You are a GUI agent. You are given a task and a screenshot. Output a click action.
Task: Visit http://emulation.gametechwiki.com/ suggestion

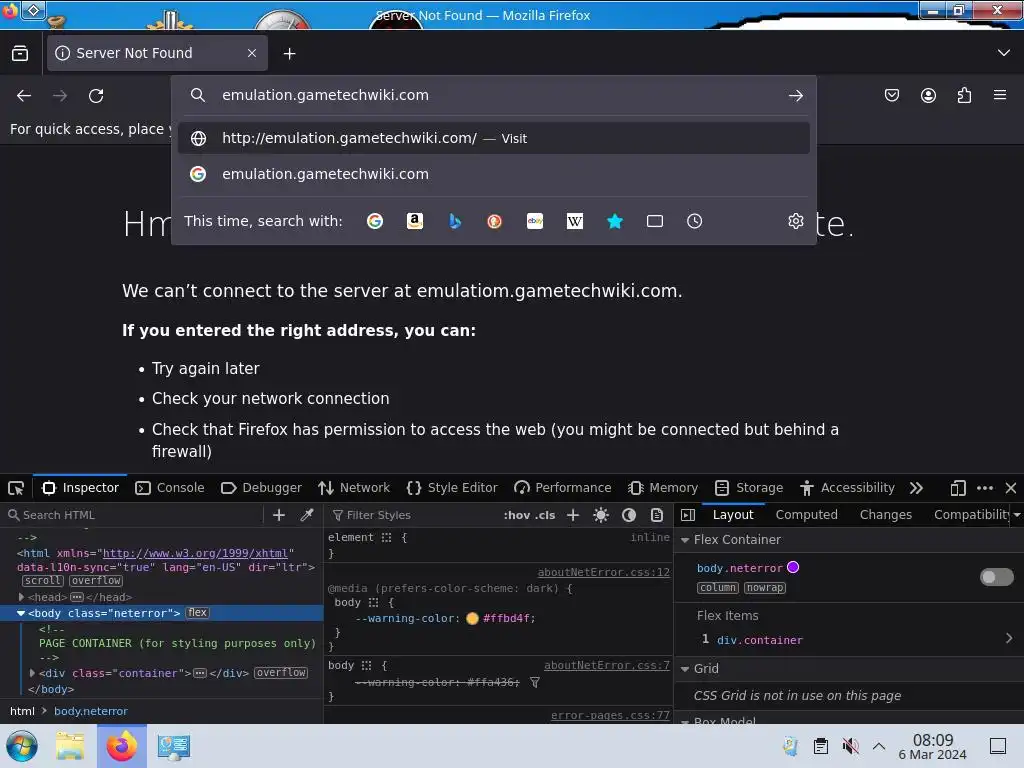point(494,138)
